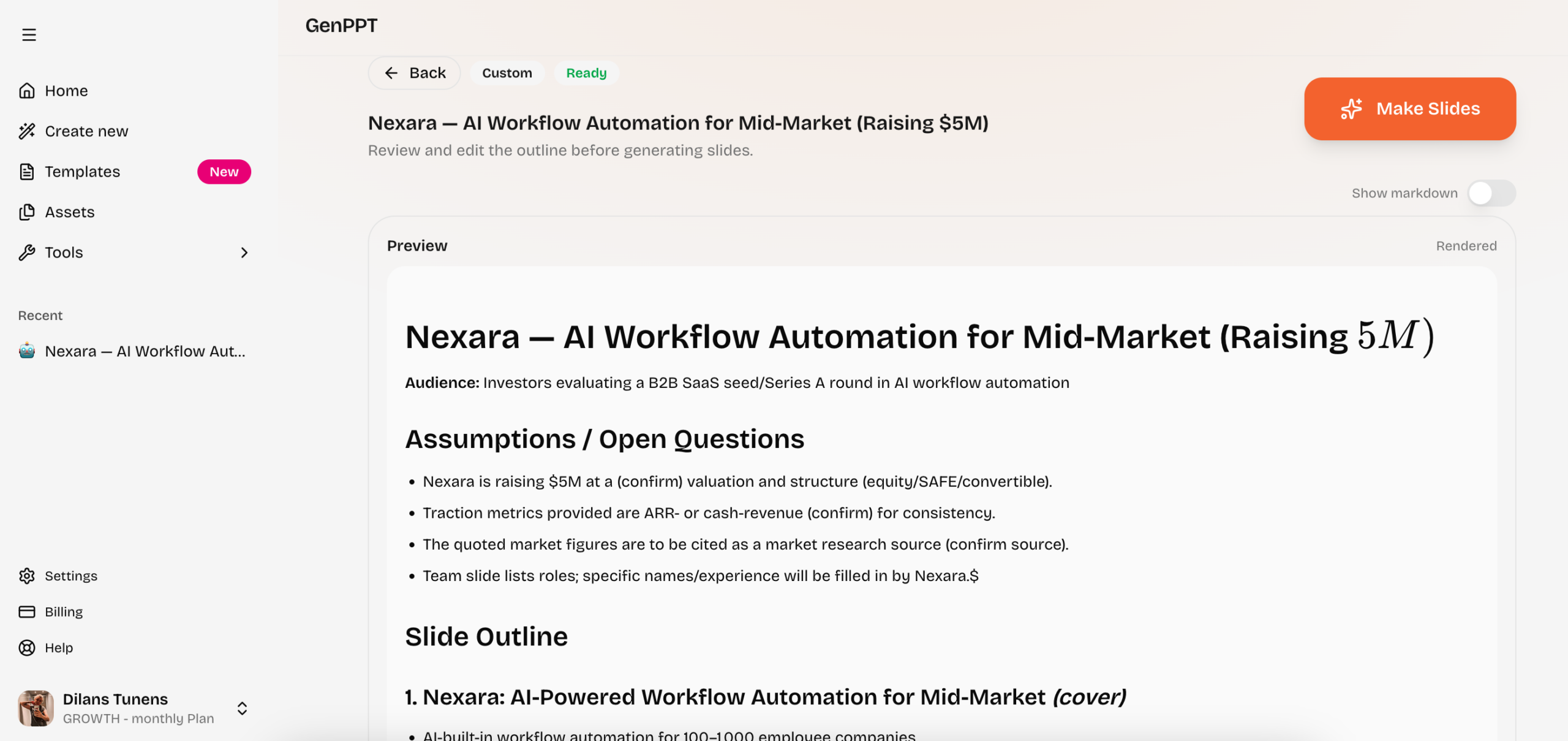Click the Help lifebuoy icon

26,648
